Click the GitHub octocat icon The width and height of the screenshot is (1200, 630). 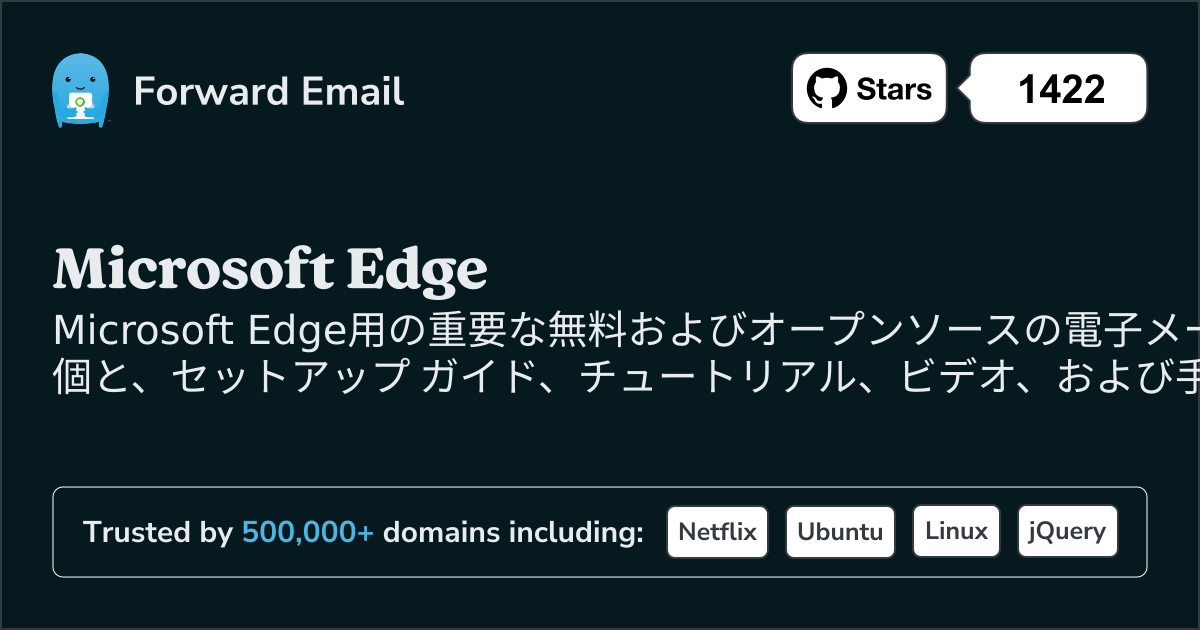tap(826, 89)
